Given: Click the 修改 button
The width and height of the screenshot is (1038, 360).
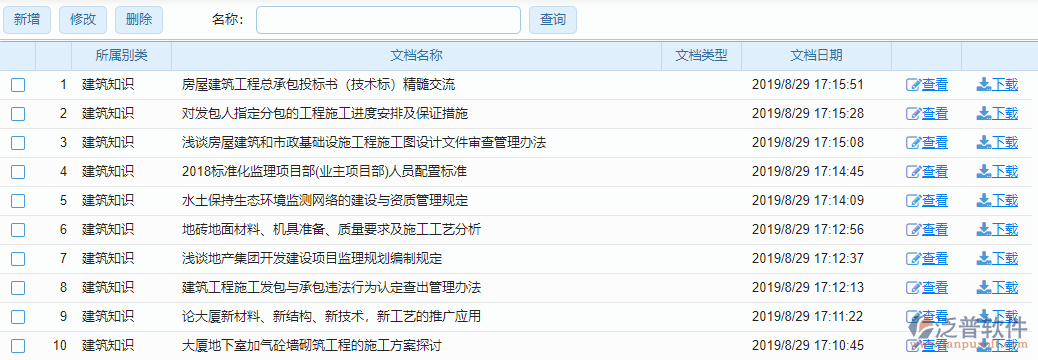Looking at the screenshot, I should tap(83, 20).
